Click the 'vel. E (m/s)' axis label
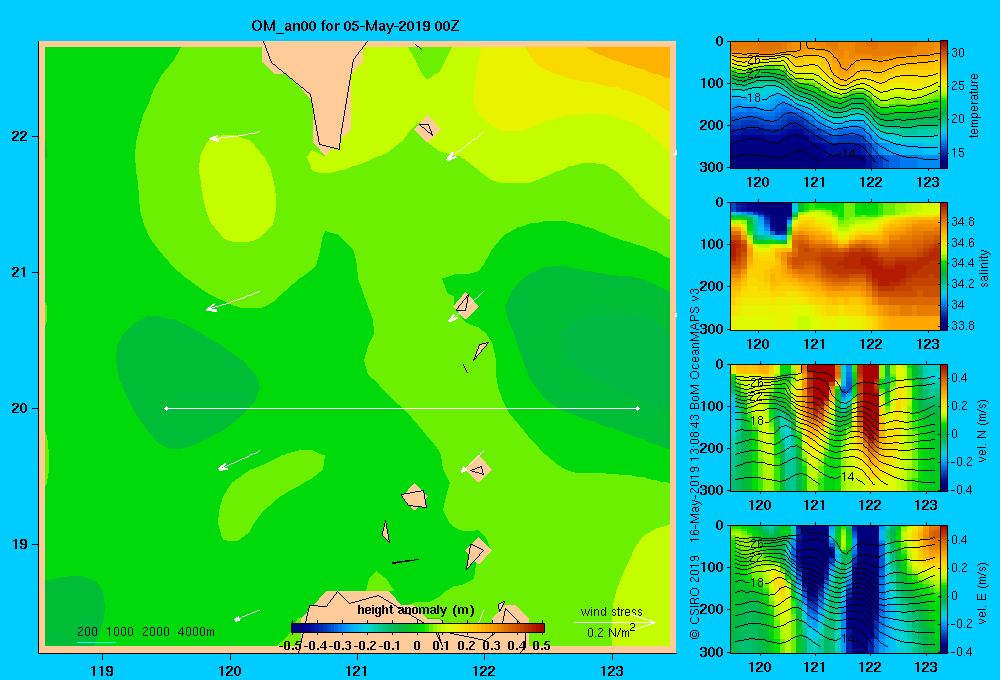The width and height of the screenshot is (1000, 680). point(982,592)
